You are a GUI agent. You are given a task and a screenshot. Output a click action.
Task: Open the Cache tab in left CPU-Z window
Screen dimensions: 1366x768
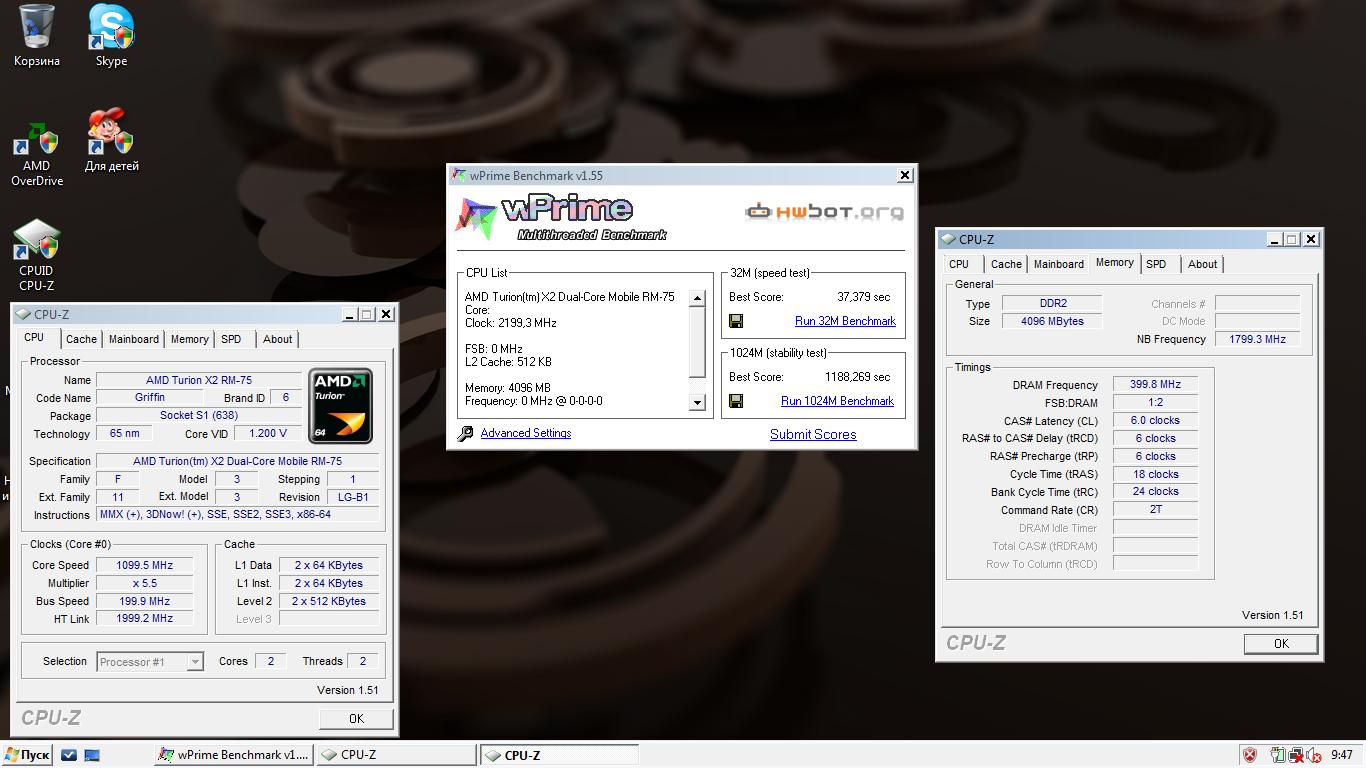point(81,339)
